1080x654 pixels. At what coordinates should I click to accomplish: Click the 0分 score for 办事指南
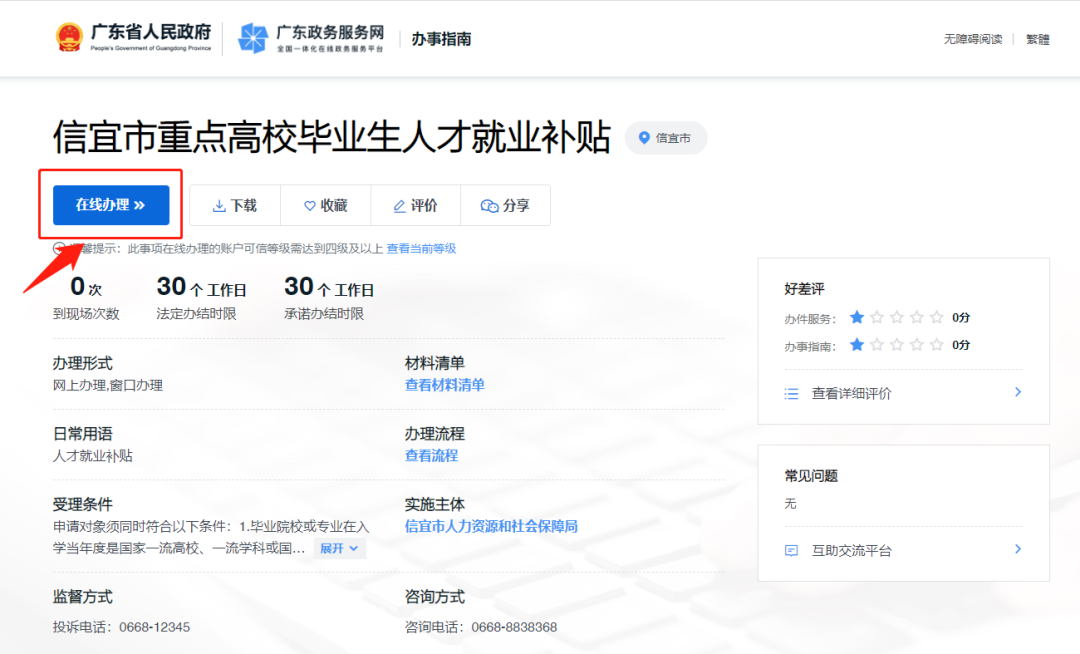[x=961, y=345]
